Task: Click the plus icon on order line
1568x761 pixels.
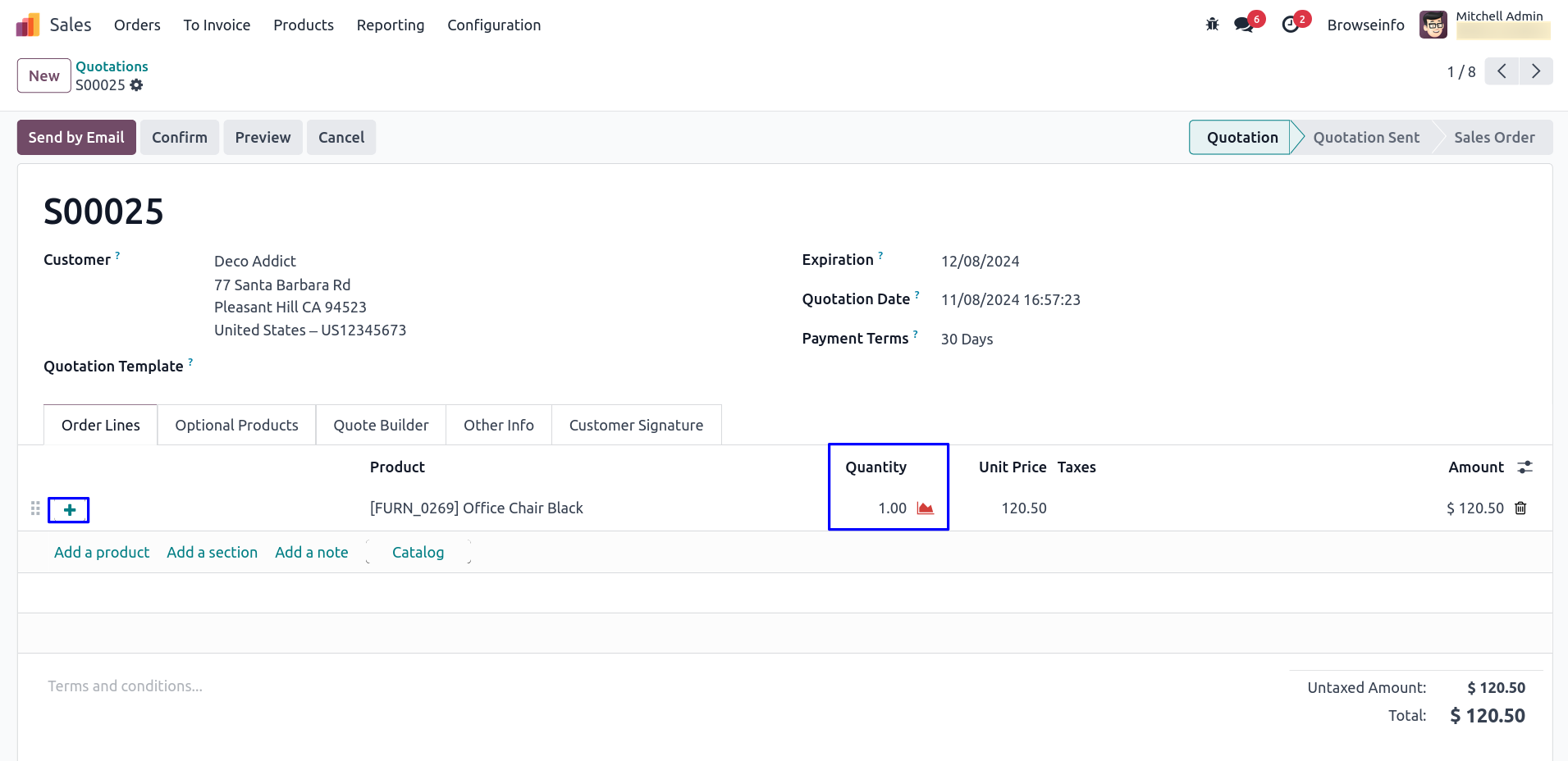Action: tap(70, 510)
